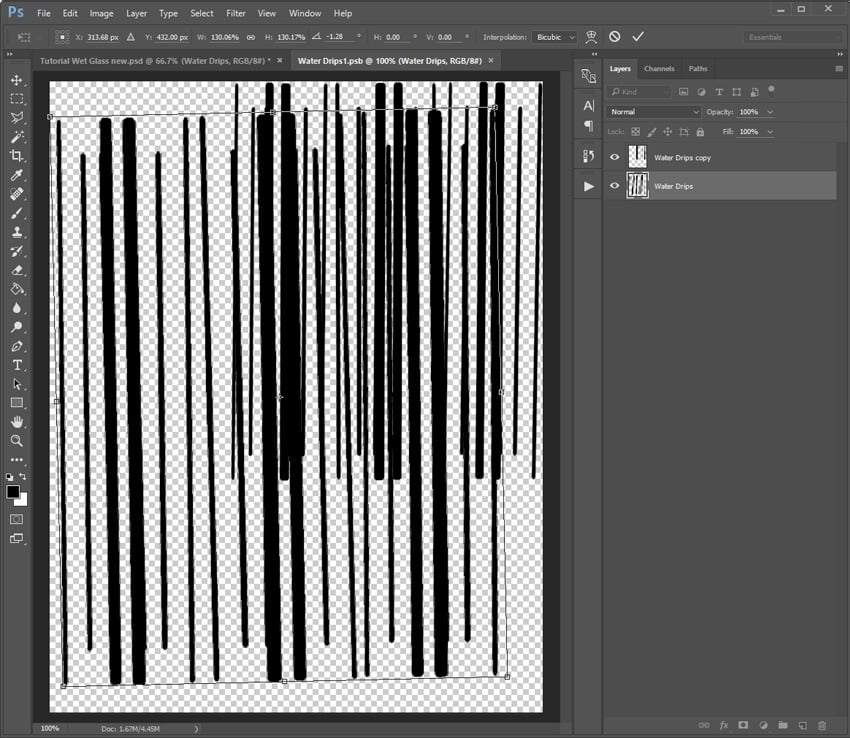Open the Essentials workspace dropdown
Image resolution: width=850 pixels, height=738 pixels.
pos(793,37)
